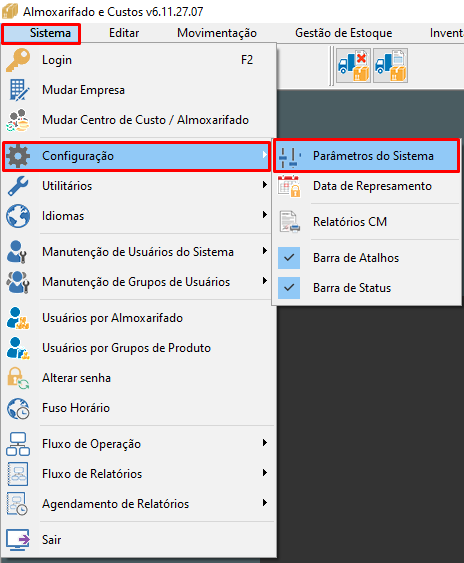
Task: Click the truck with red X toolbar icon
Action: pyautogui.click(x=354, y=66)
